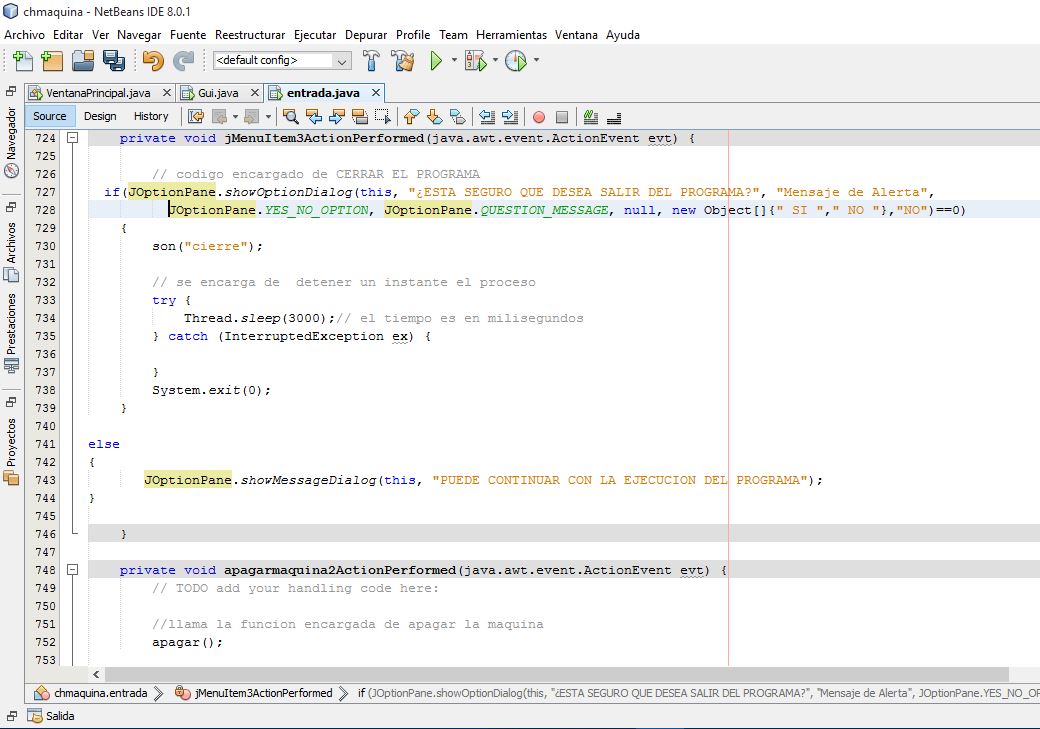
Task: Open Profile Project dropdown arrow
Action: [536, 60]
